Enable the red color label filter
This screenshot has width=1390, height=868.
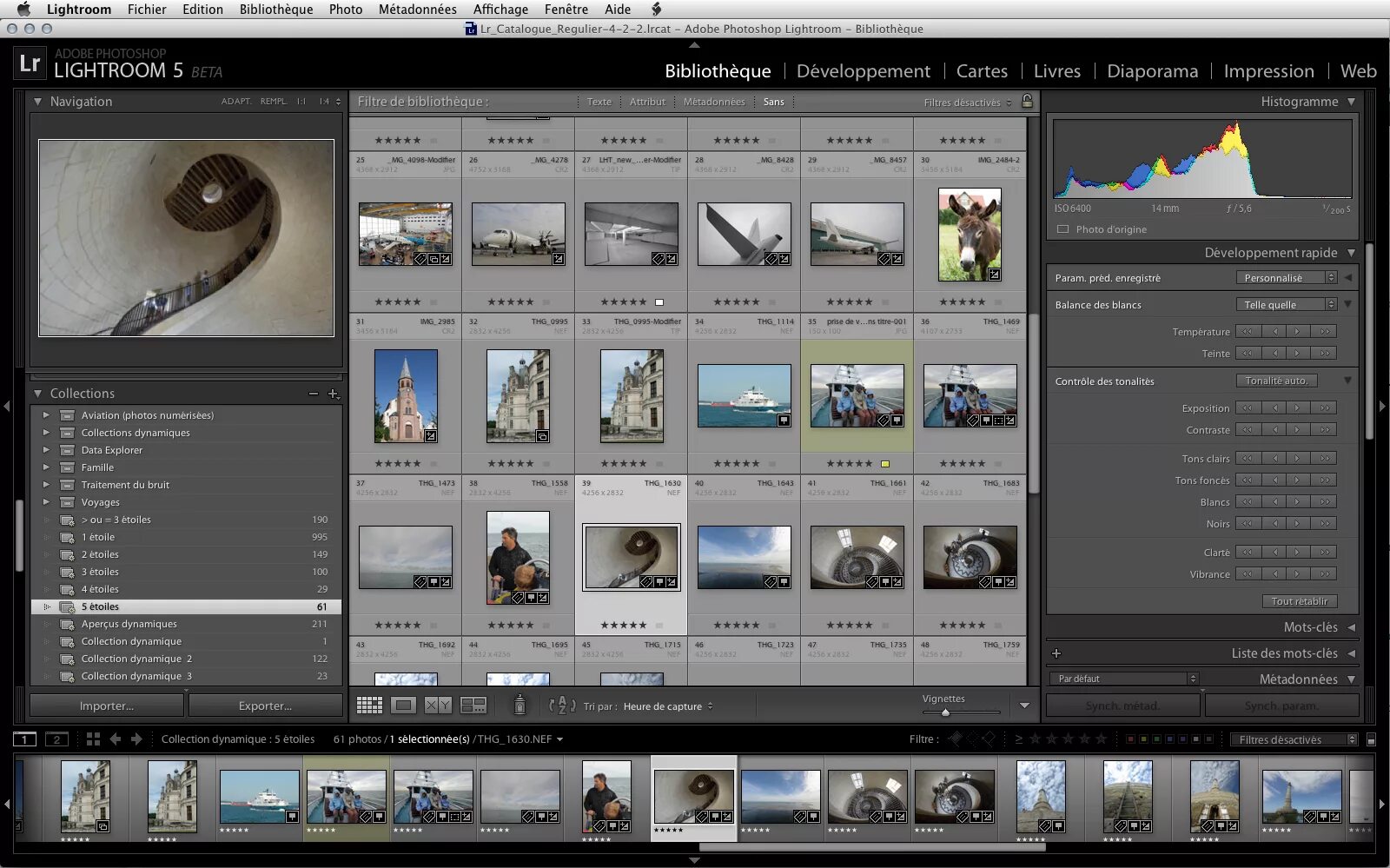(1129, 739)
